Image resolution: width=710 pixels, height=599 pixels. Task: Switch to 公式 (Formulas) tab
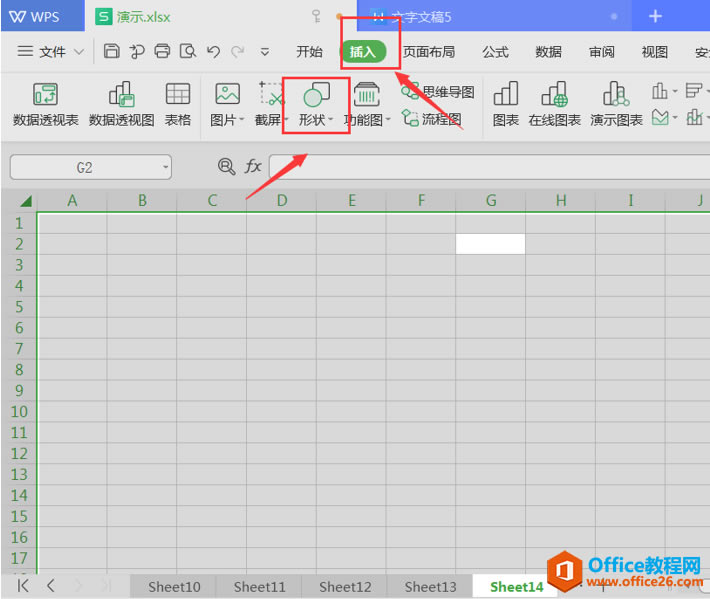click(x=495, y=52)
